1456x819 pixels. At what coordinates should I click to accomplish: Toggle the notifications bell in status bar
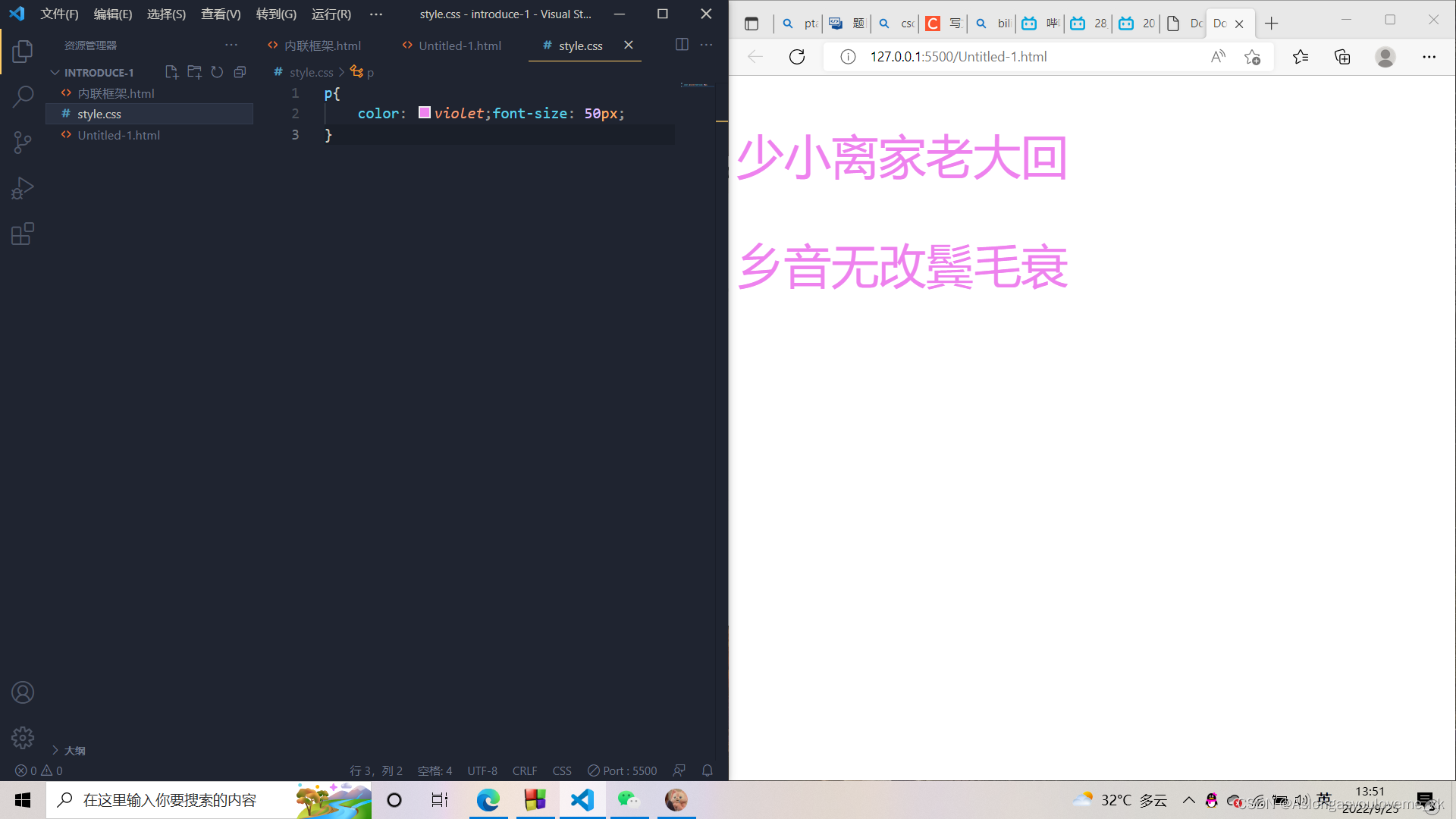click(707, 770)
